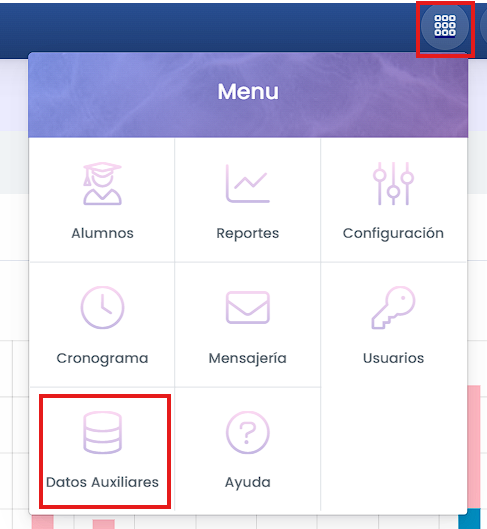Image resolution: width=487 pixels, height=529 pixels.
Task: Open Datos Auxiliares database icon
Action: click(102, 433)
